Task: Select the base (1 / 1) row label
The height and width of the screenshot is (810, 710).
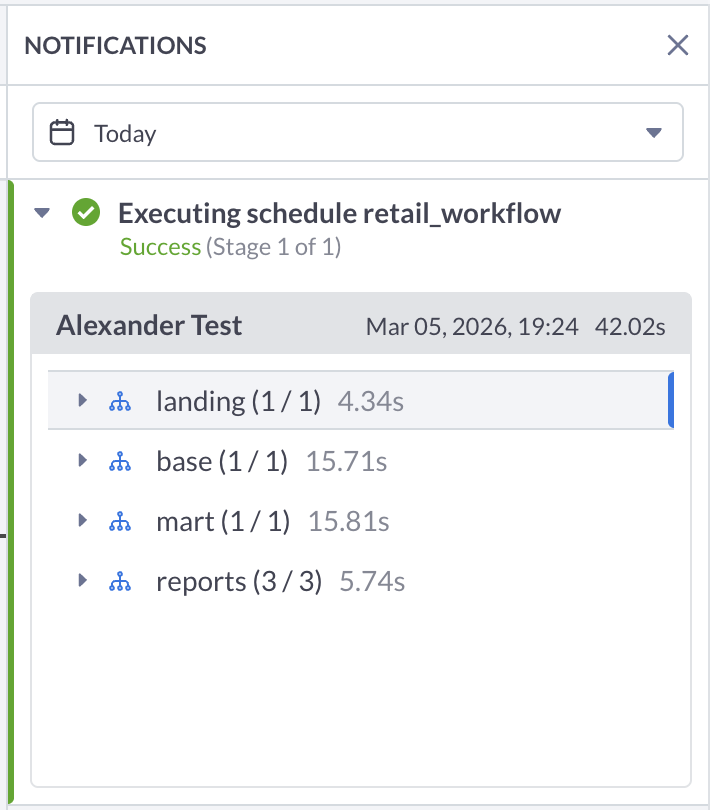Action: (x=222, y=462)
